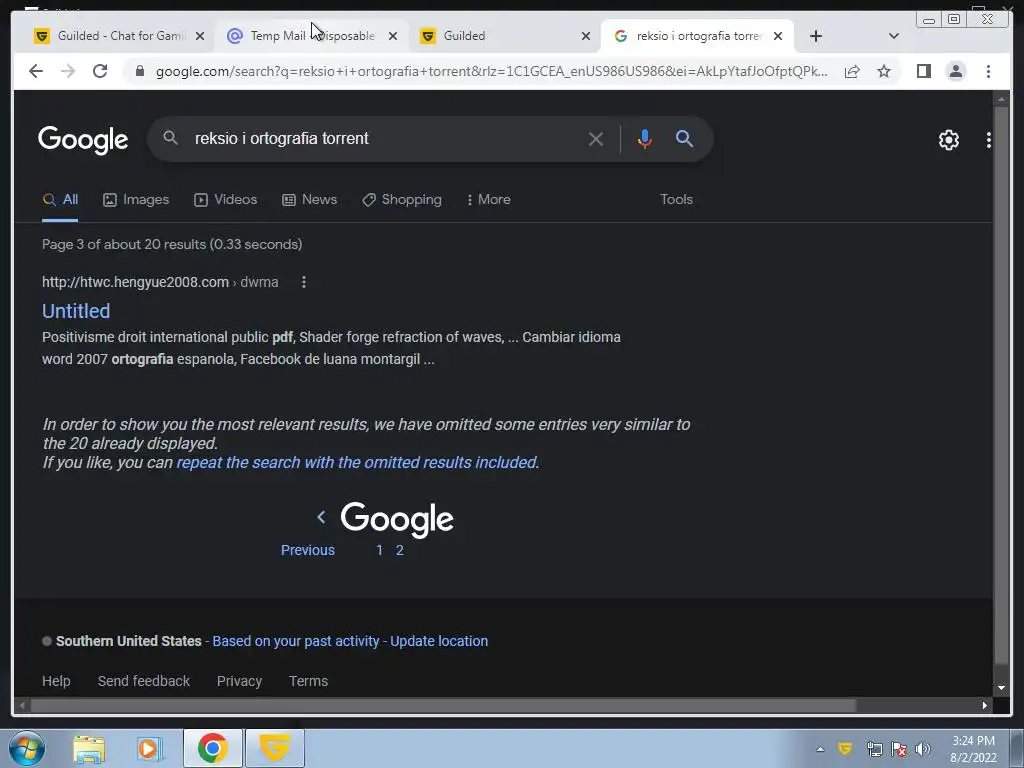Open the Privacy footer link
The width and height of the screenshot is (1024, 768).
[x=239, y=681]
